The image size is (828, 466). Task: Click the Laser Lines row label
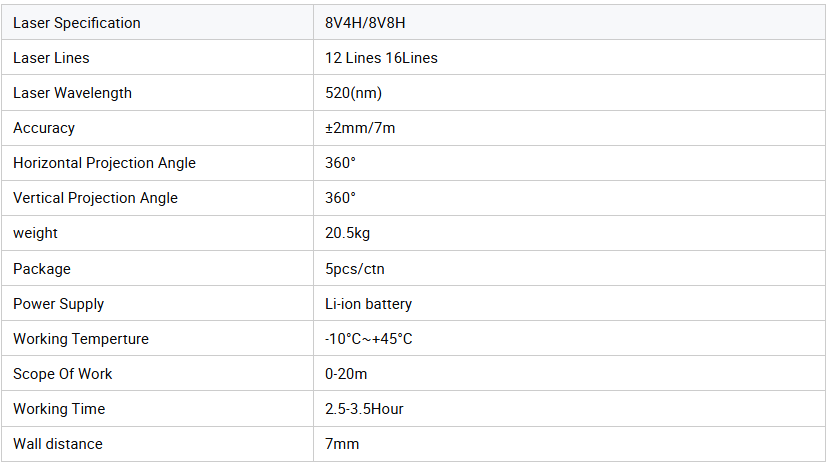coord(51,58)
